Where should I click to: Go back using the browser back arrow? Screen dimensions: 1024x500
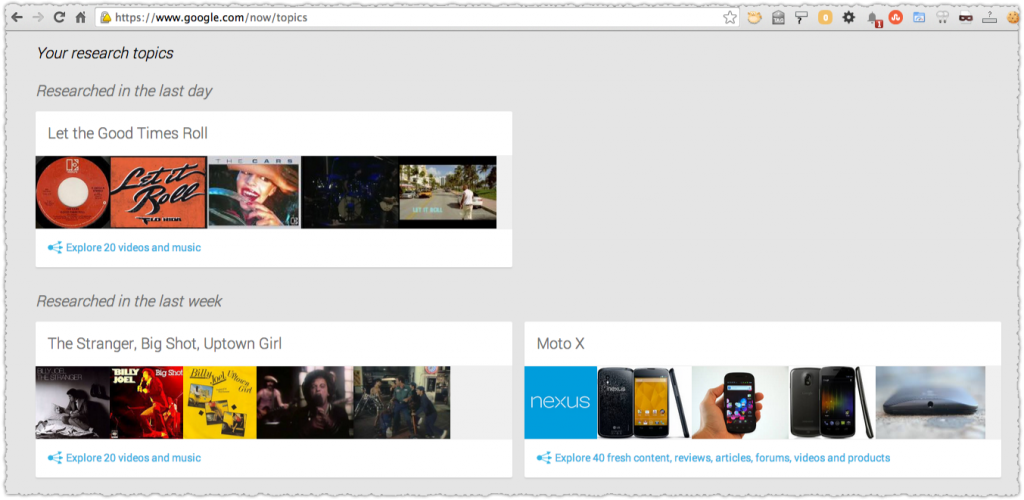(x=17, y=18)
